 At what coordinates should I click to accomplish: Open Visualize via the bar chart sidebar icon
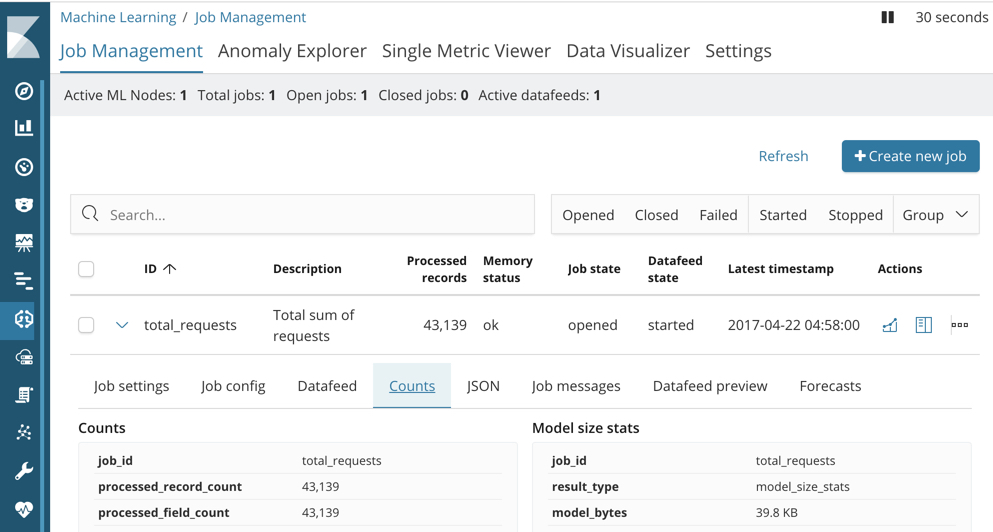[x=24, y=128]
